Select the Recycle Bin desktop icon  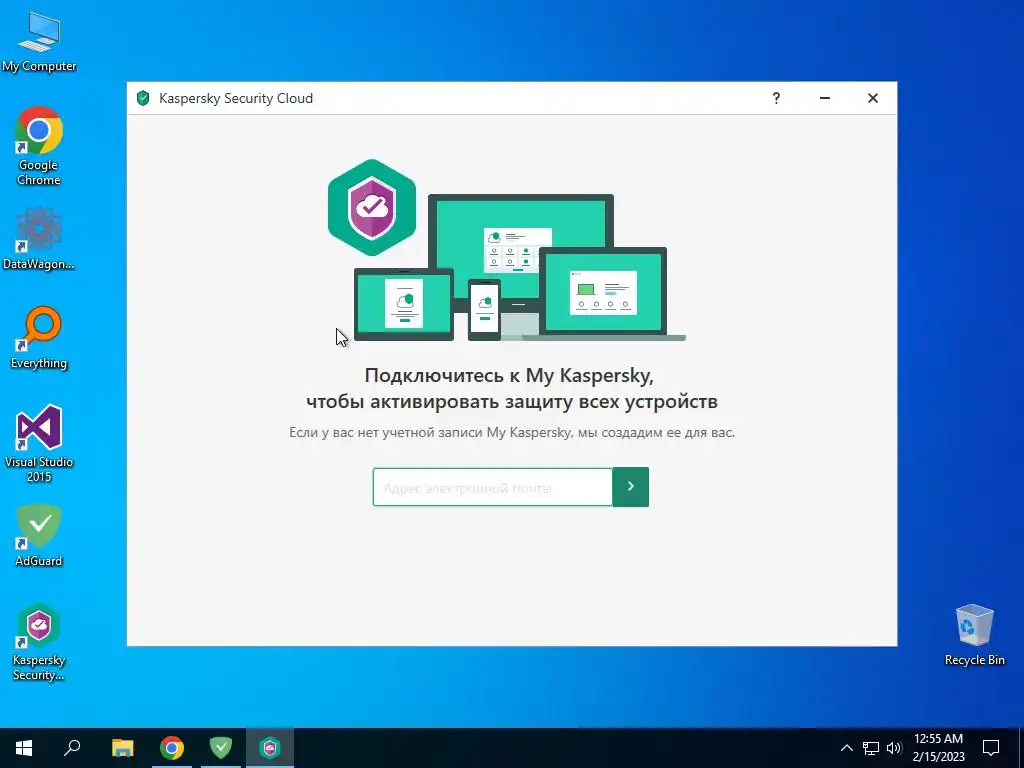tap(974, 634)
